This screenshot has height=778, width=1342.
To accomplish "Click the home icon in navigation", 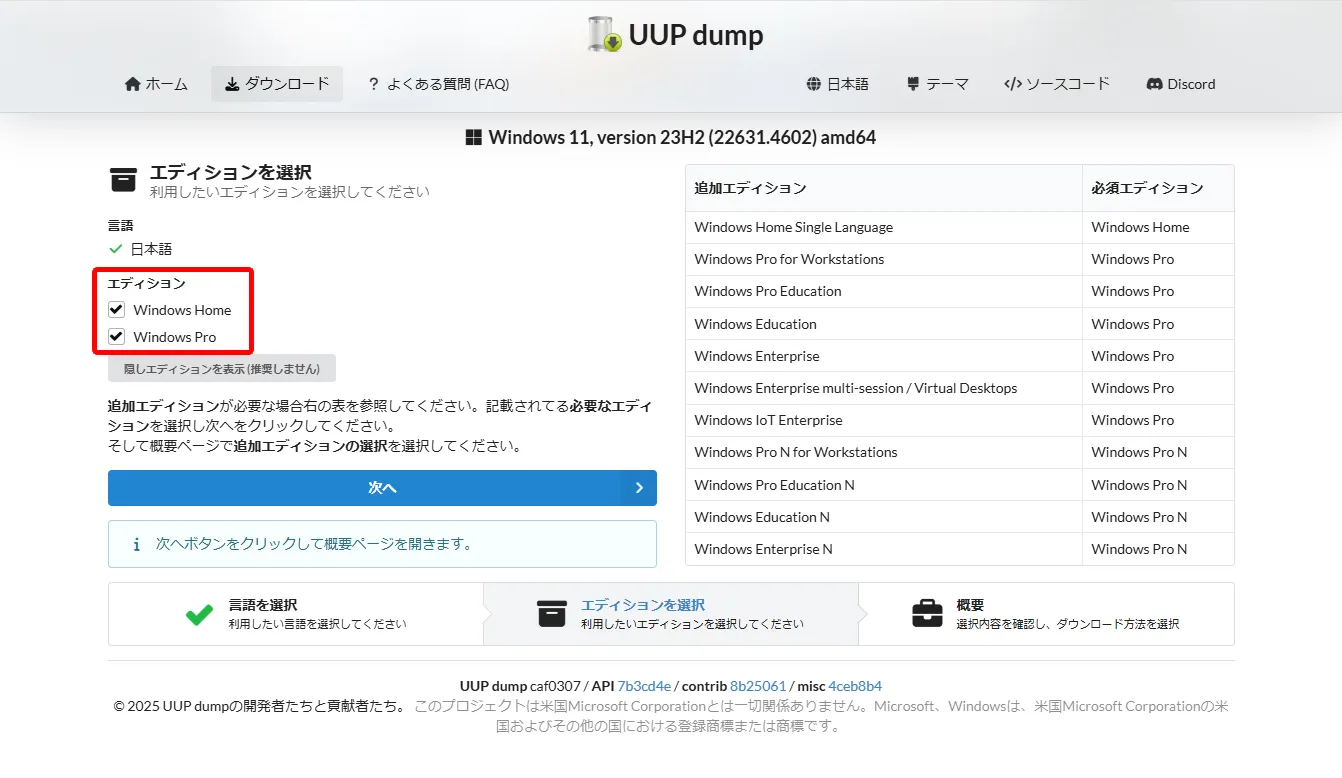I will 132,84.
